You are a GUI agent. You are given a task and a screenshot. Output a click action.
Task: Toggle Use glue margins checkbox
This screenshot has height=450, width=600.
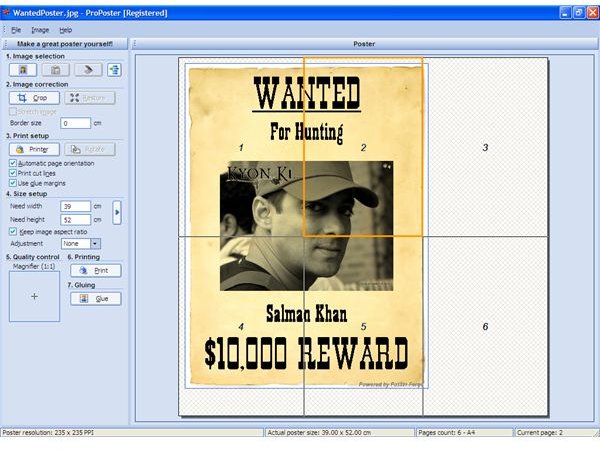(x=13, y=183)
